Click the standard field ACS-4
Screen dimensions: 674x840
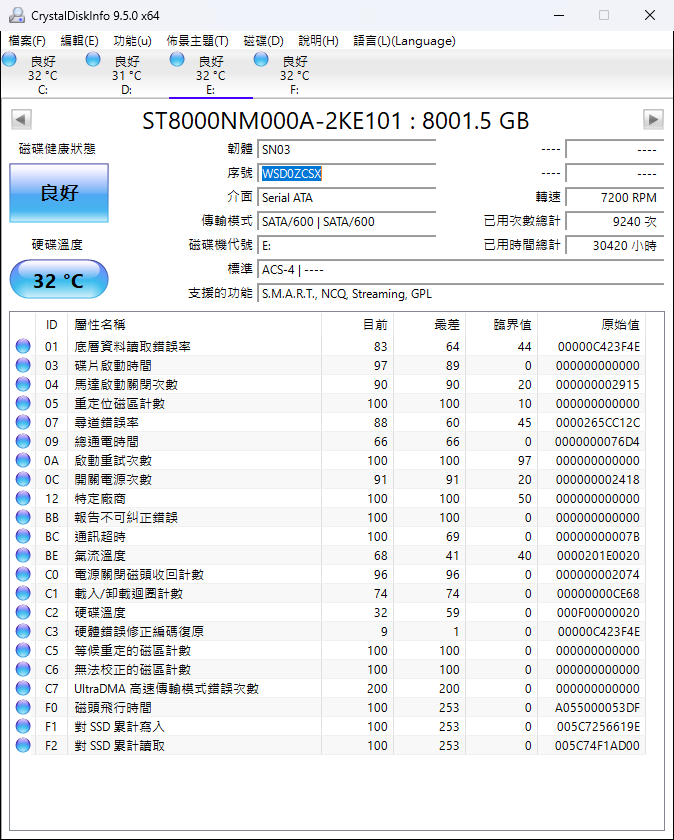pos(461,269)
